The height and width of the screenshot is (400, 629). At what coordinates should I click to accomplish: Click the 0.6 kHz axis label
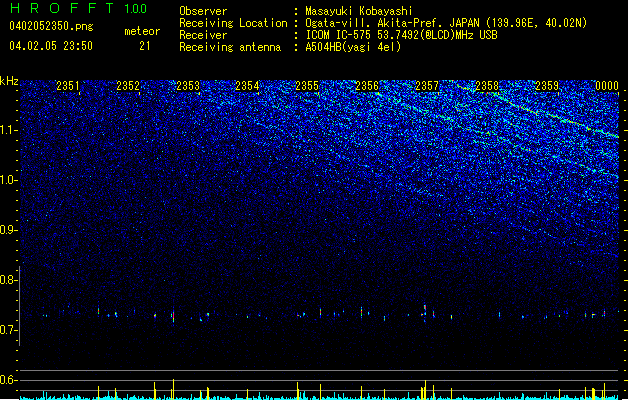pos(9,380)
